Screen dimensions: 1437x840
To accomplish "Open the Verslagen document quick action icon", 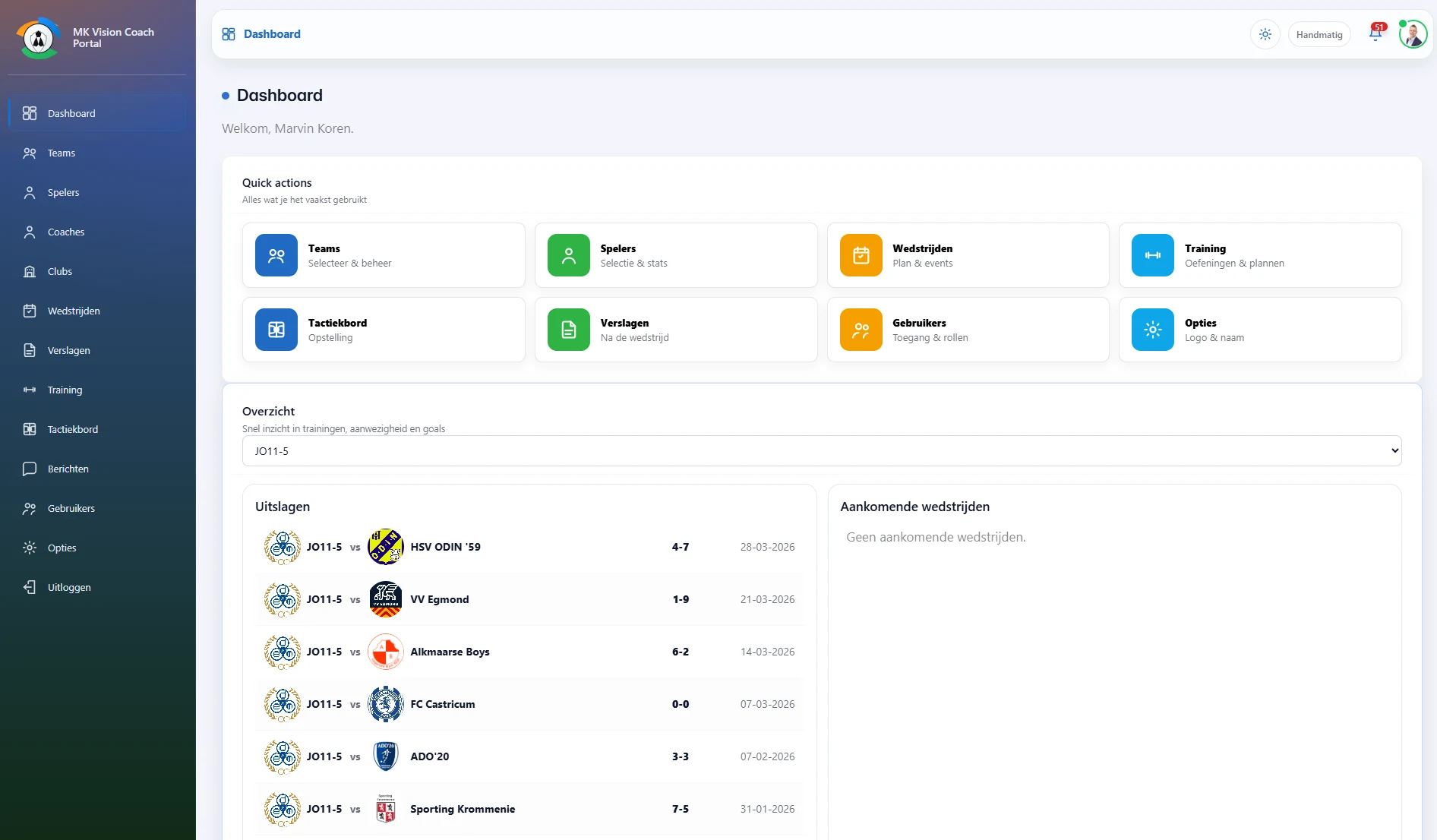I will click(569, 330).
